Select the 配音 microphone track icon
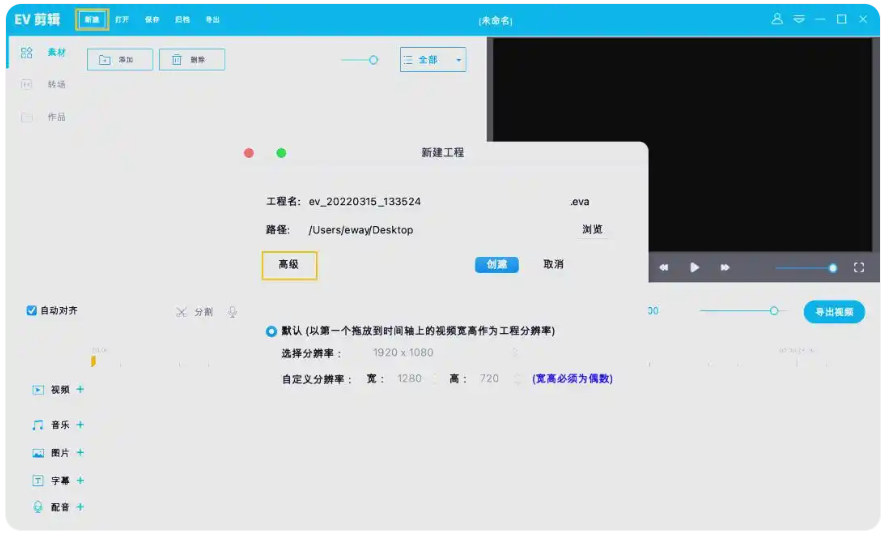Viewport: 885px width, 533px height. coord(38,507)
